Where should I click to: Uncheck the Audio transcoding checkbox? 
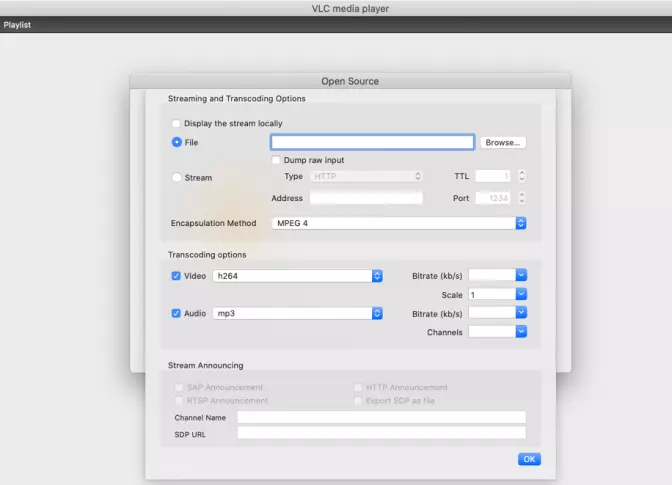(176, 313)
